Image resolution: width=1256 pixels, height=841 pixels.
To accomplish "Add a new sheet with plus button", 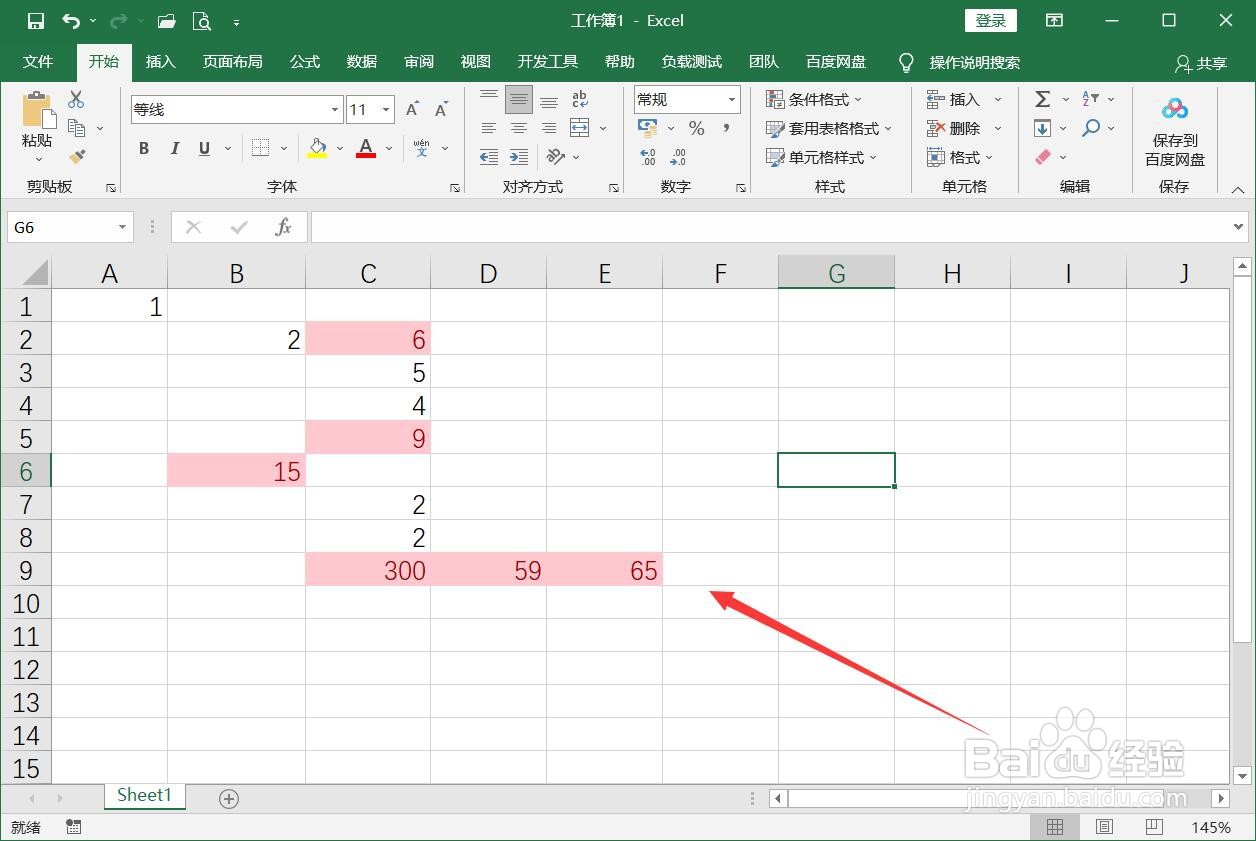I will 229,798.
